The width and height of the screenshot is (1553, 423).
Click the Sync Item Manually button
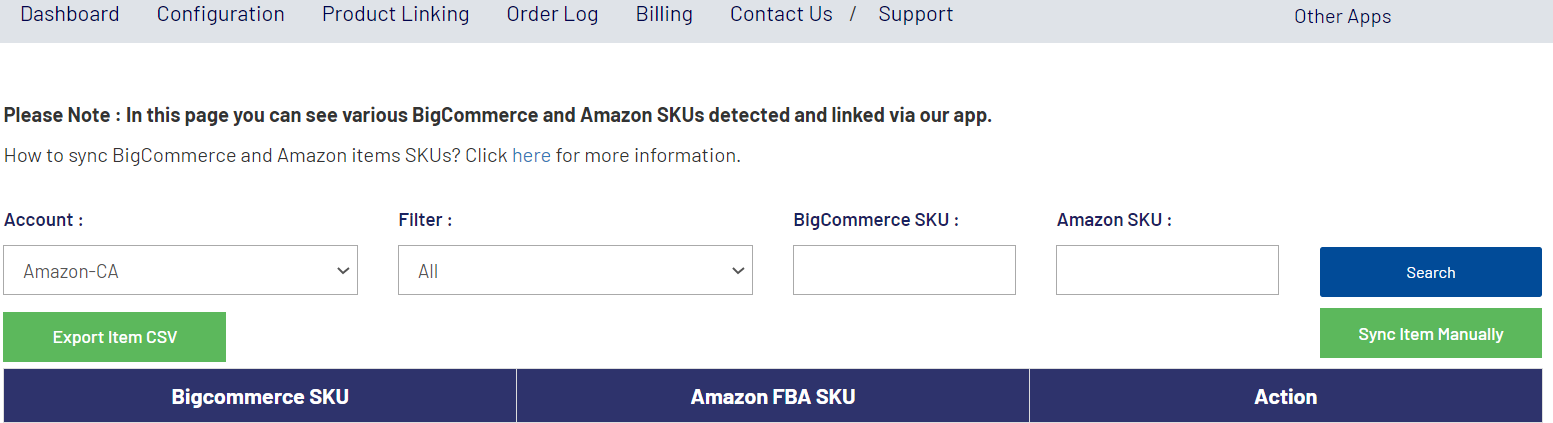tap(1430, 334)
